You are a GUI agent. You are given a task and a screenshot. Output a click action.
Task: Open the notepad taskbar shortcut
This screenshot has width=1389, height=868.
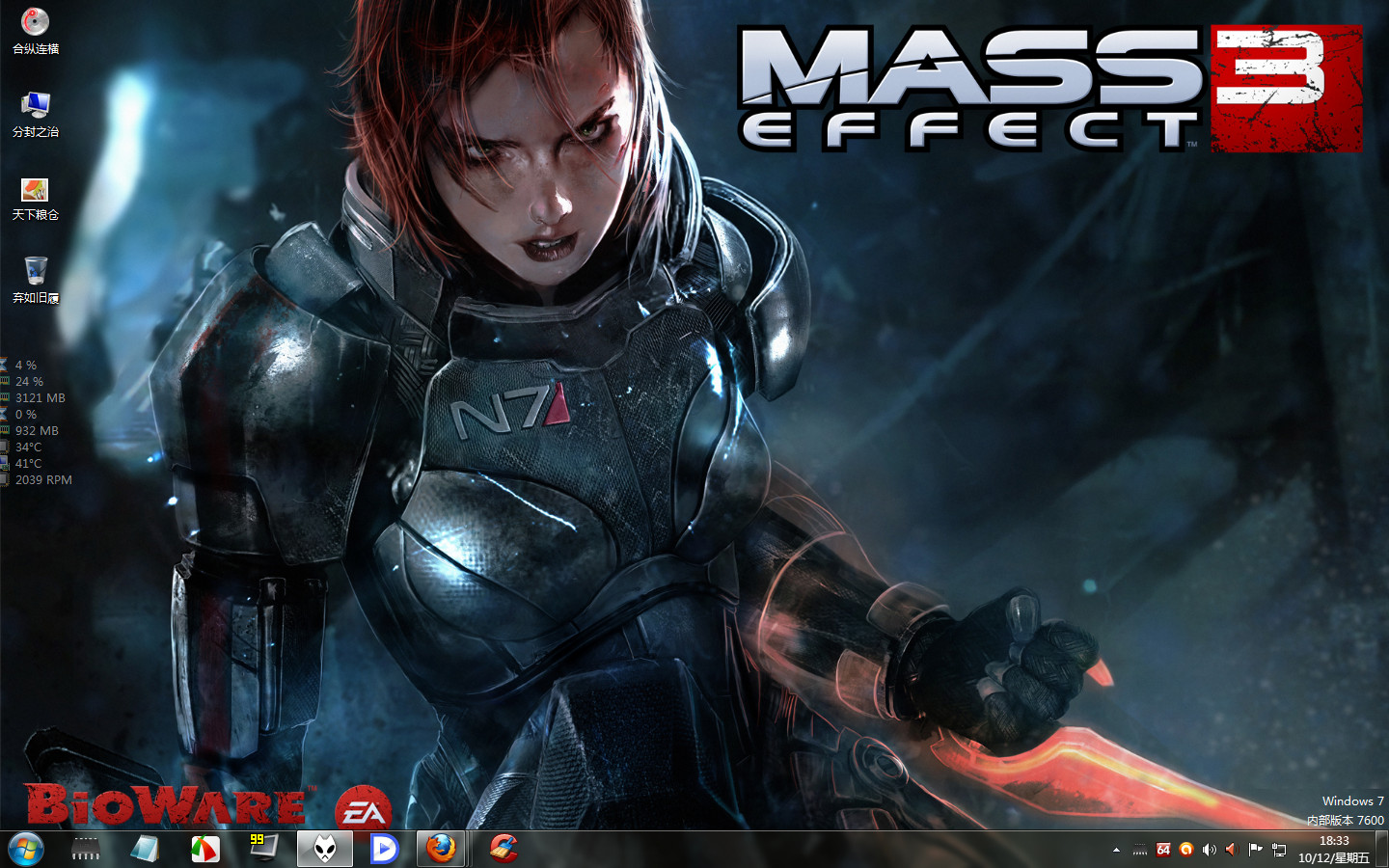145,849
